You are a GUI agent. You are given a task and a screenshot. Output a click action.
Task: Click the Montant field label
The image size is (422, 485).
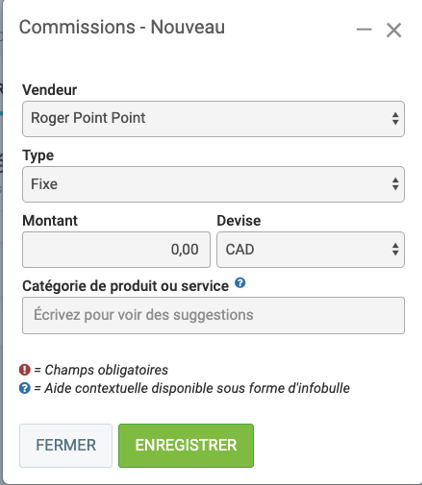(x=50, y=221)
